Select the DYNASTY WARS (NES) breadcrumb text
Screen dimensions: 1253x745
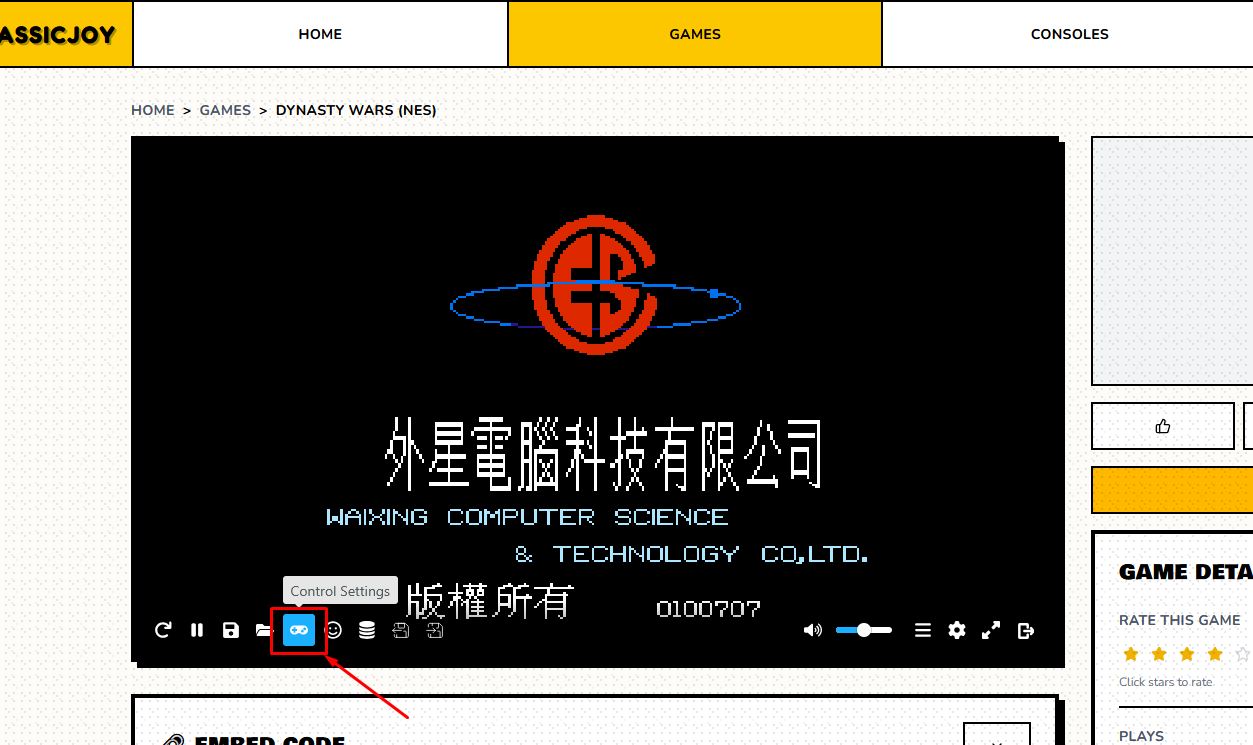click(x=356, y=110)
